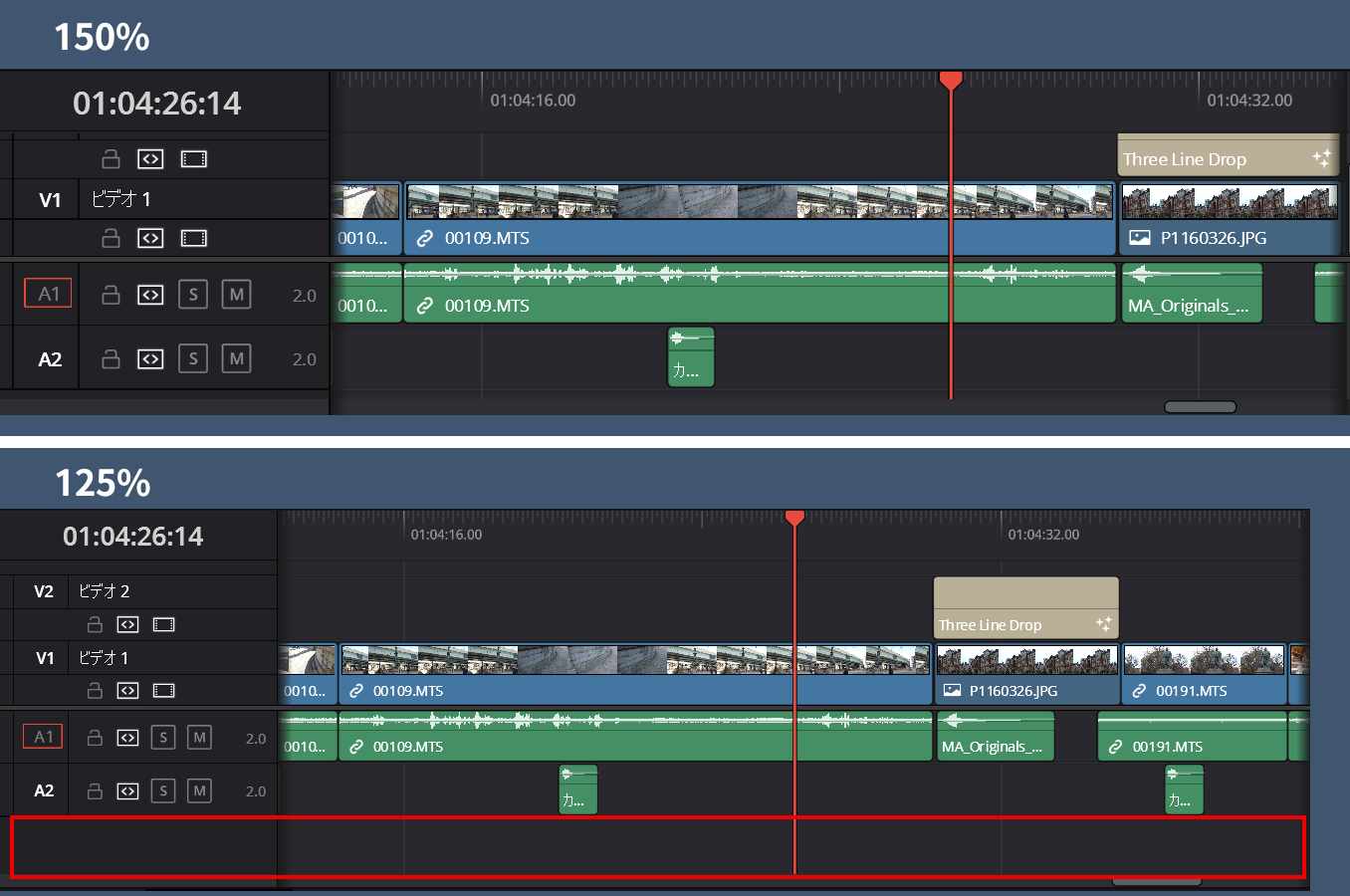Mute audio track A2 in the 150% timeline
This screenshot has width=1350, height=896.
click(236, 359)
